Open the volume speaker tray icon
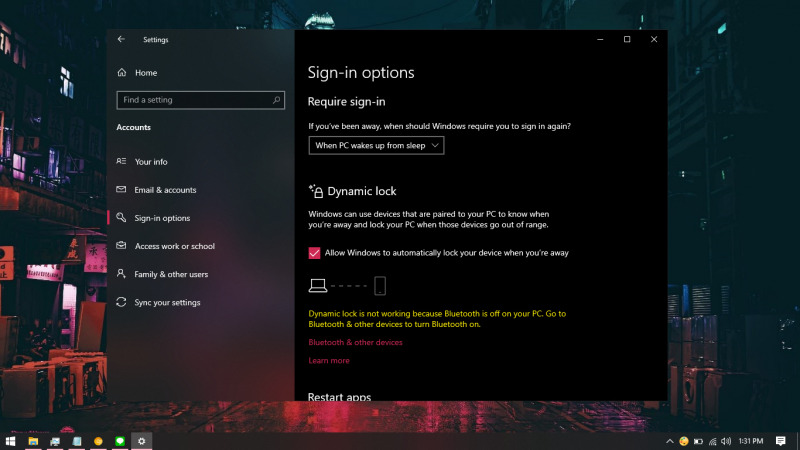Image resolution: width=800 pixels, height=450 pixels. [726, 441]
